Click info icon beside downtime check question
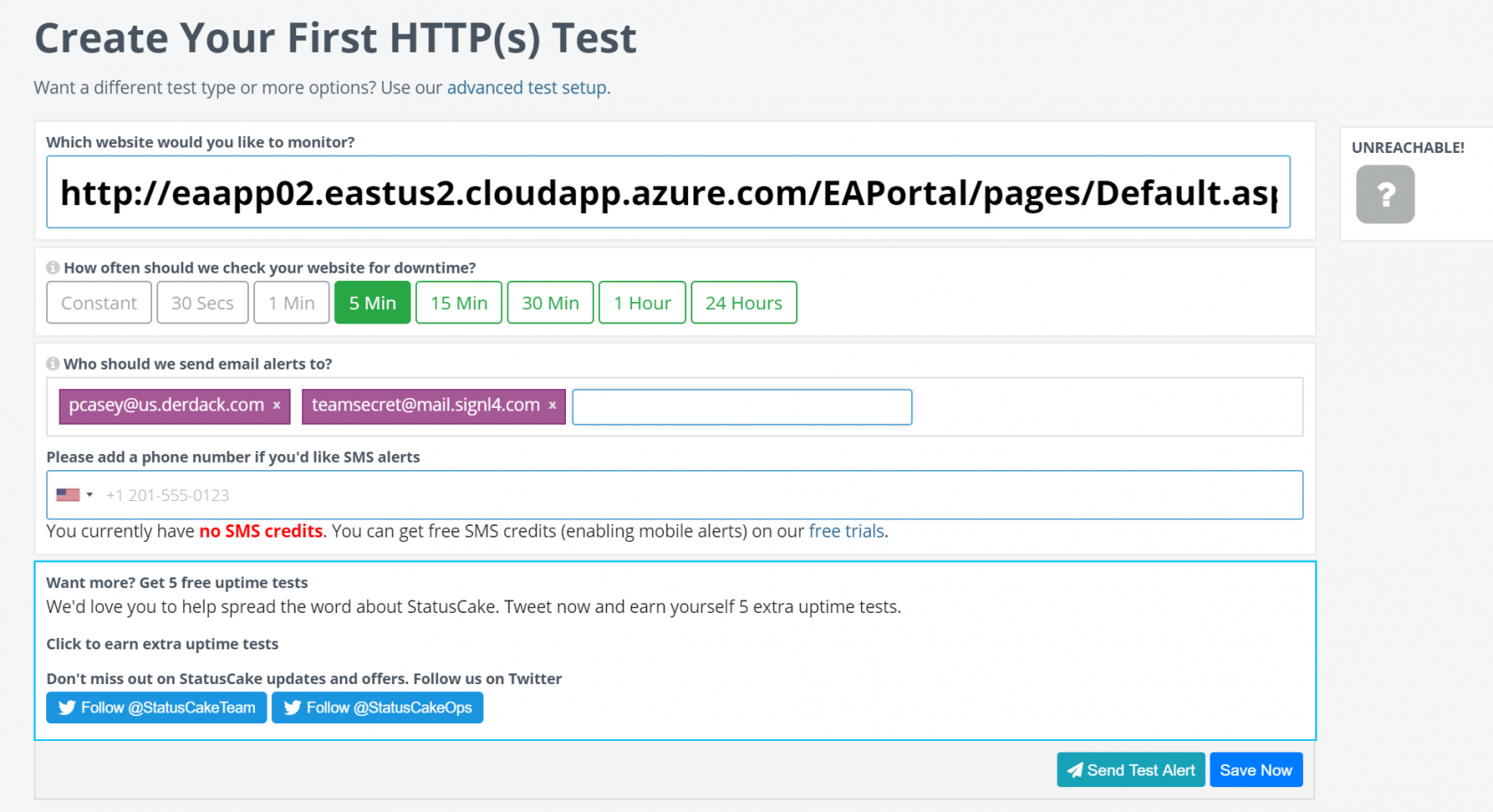Screen dimensions: 1493x812 coord(53,267)
